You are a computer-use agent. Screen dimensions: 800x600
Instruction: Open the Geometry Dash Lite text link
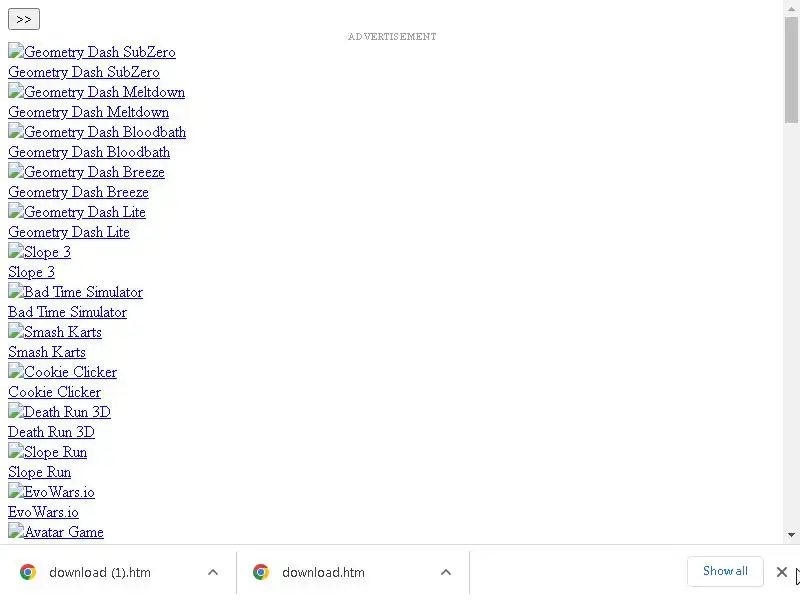point(69,232)
